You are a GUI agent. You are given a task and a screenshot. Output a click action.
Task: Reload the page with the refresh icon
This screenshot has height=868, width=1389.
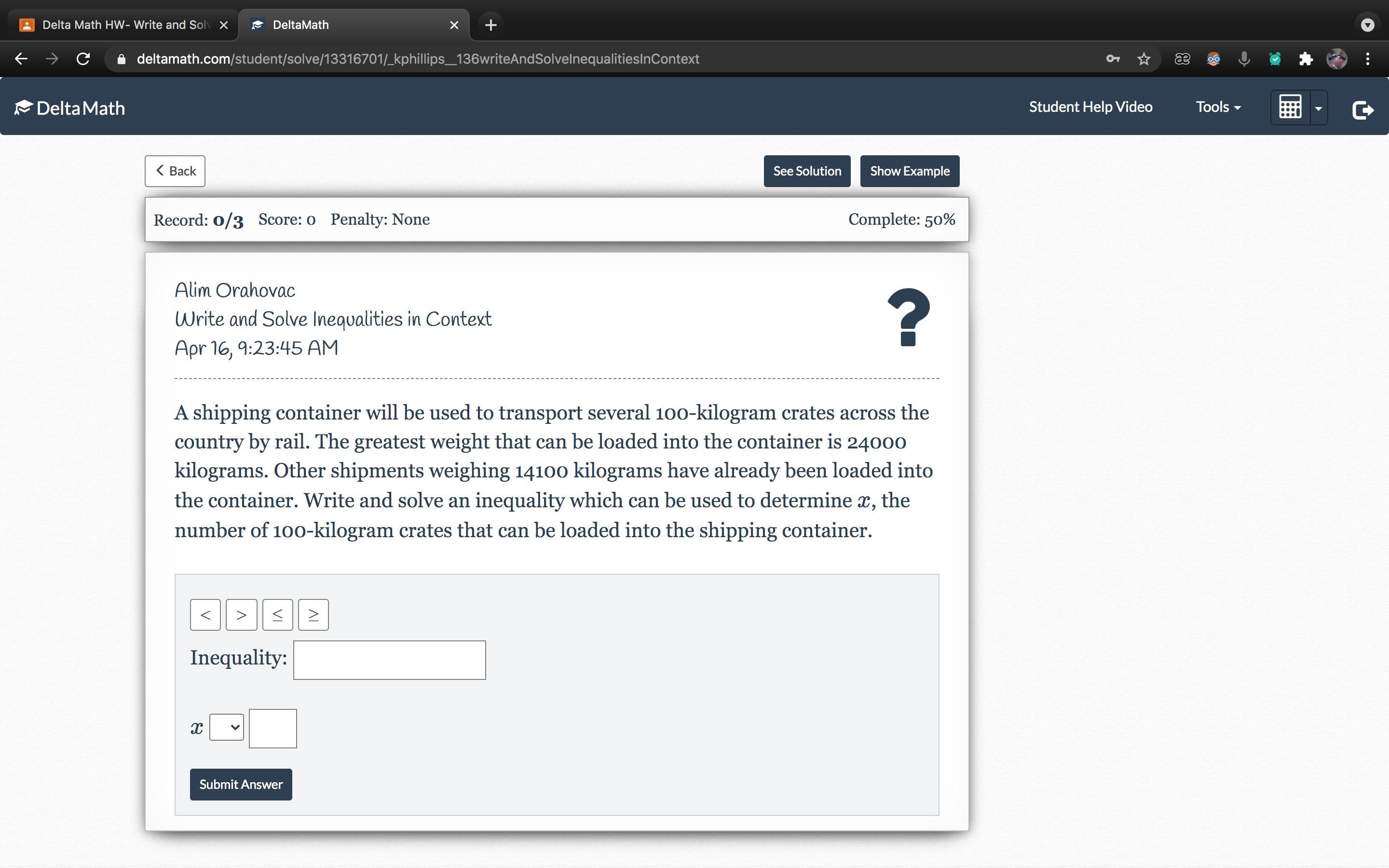(83, 59)
